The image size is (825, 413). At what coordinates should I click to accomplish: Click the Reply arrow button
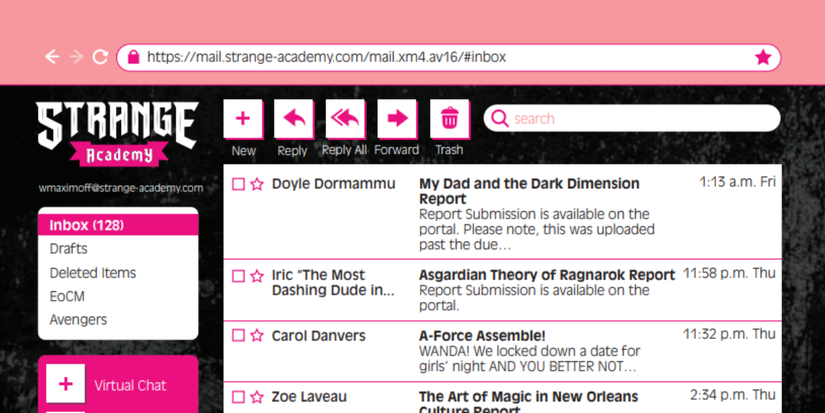[294, 118]
